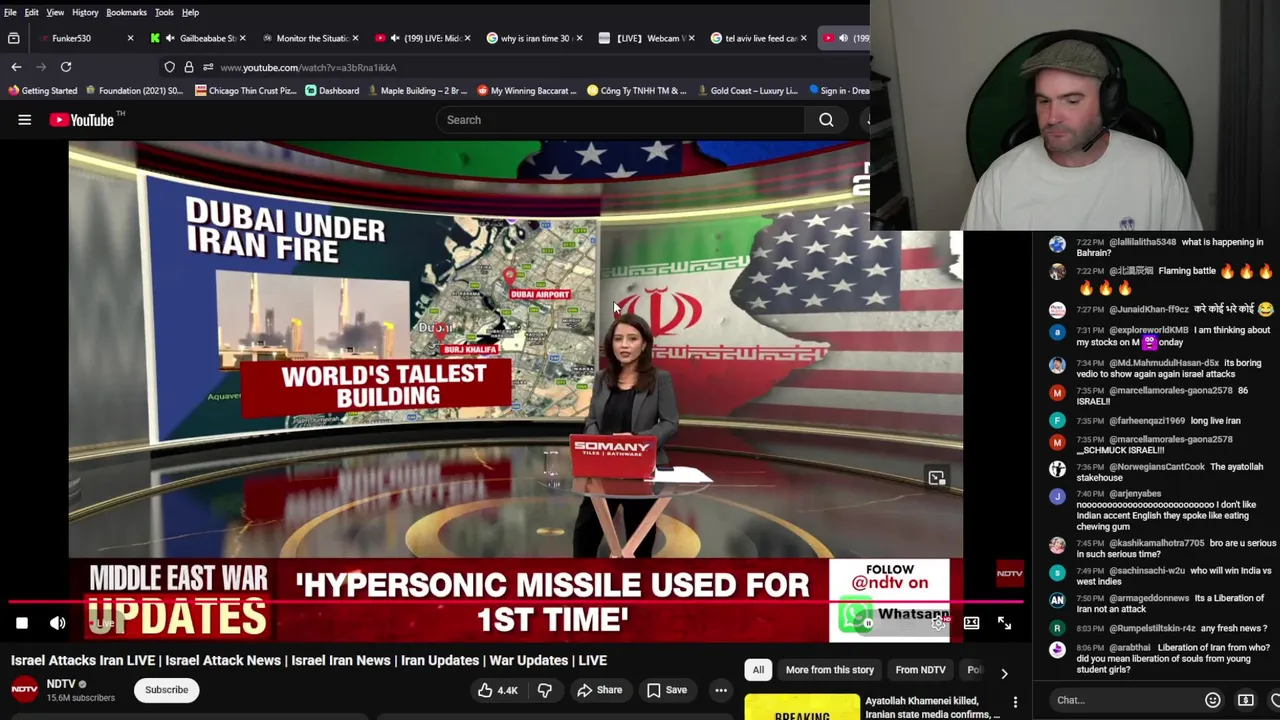Click the search magnifier button
Image resolution: width=1280 pixels, height=720 pixels.
click(x=826, y=120)
